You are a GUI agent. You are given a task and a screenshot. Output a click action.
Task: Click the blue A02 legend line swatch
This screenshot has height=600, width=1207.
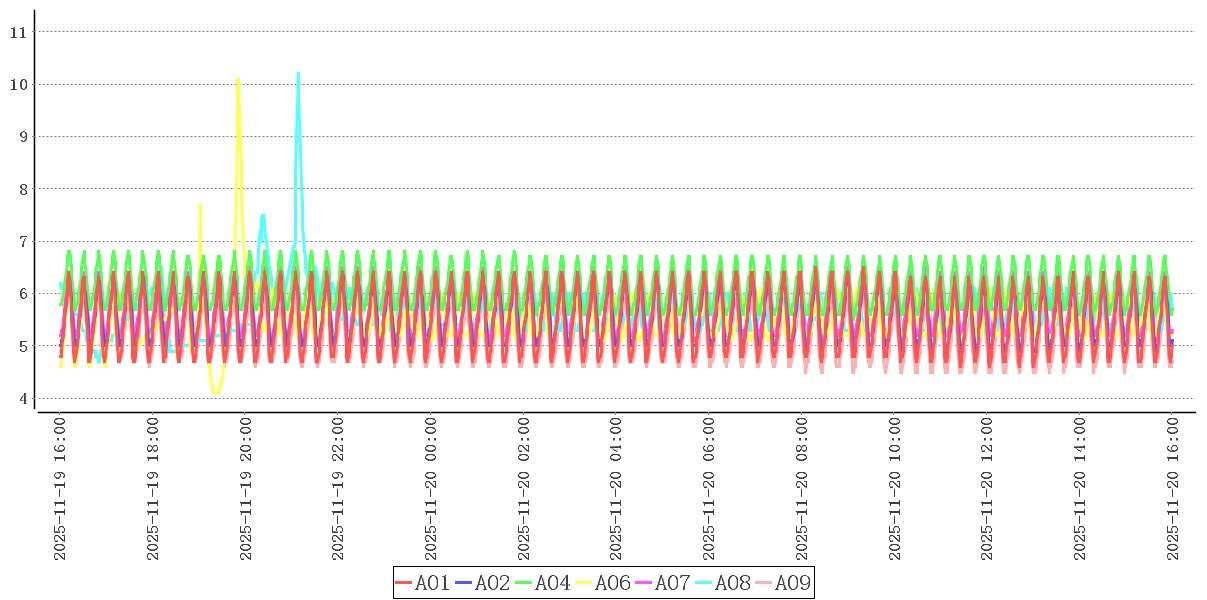[x=464, y=583]
